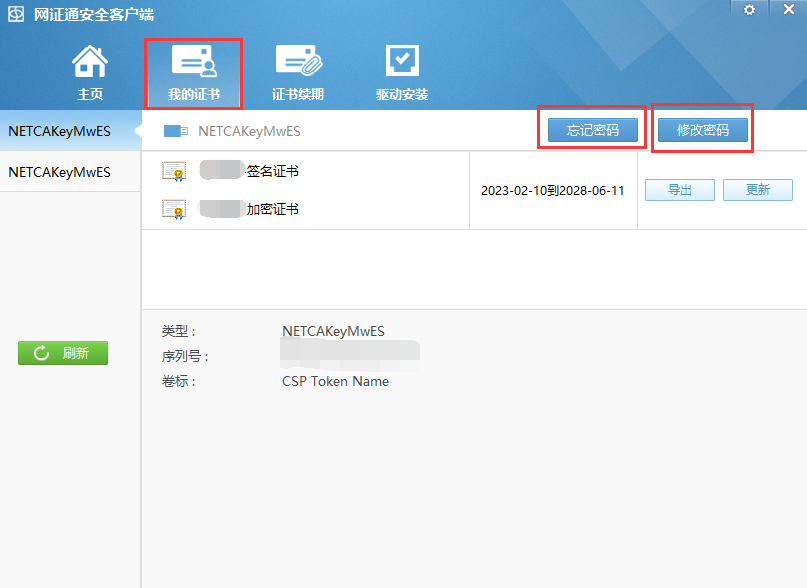Click the 修改密码 button
807x588 pixels.
703,130
